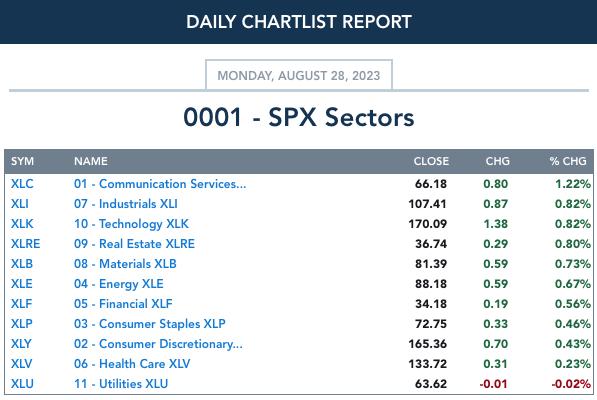The width and height of the screenshot is (597, 400).
Task: Open the 05 - Financial XLF link
Action: [x=123, y=304]
